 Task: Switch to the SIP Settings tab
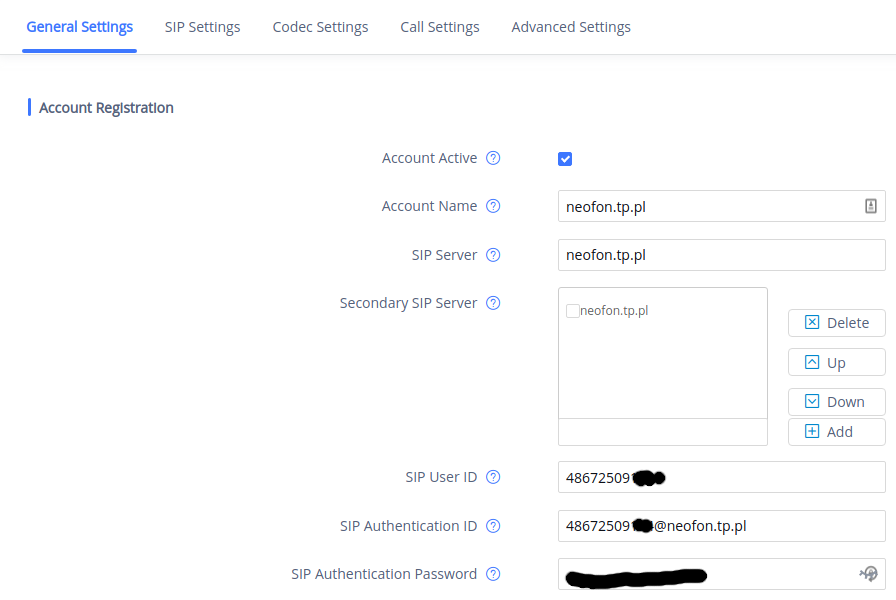[202, 27]
